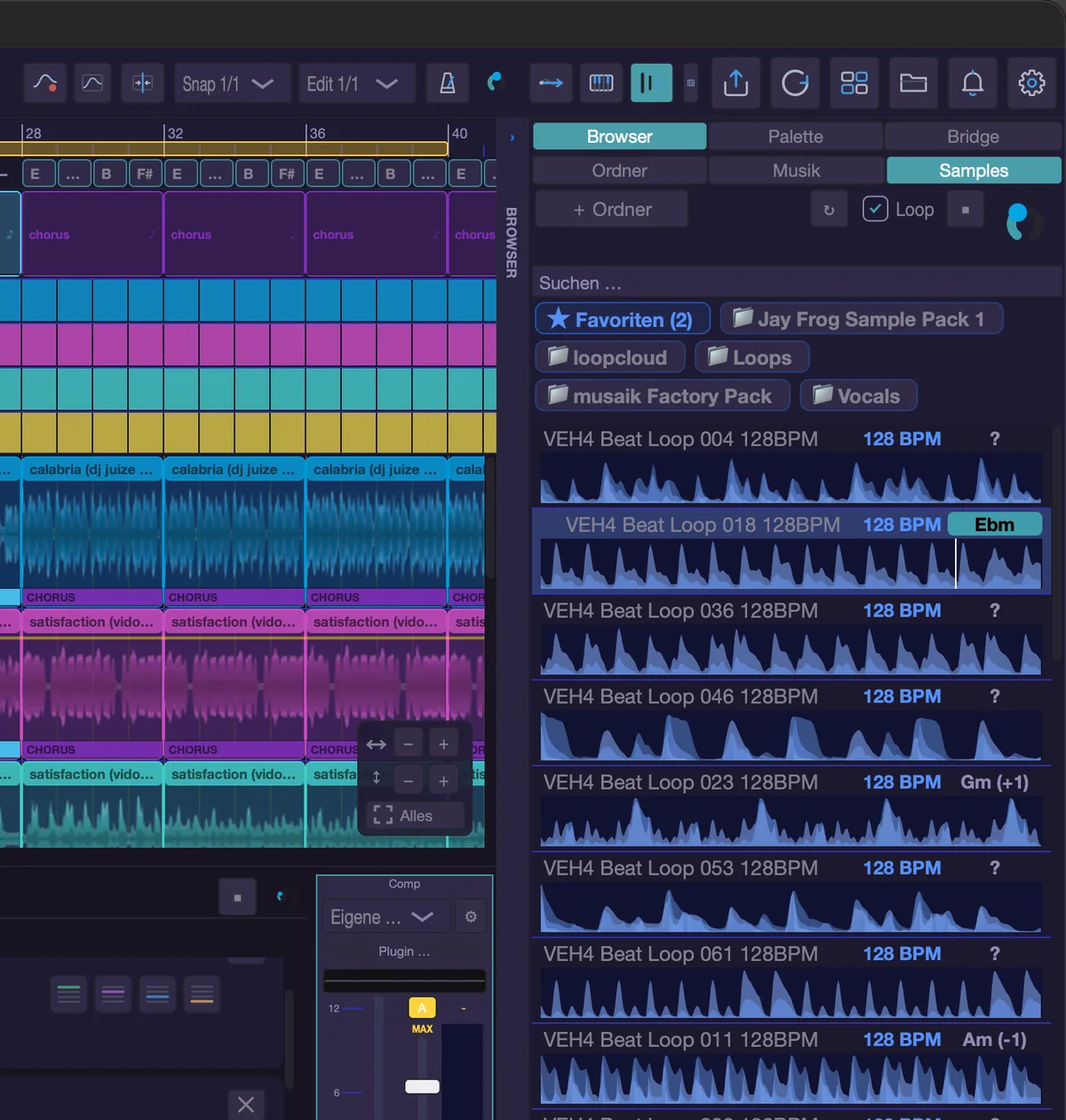Open the Snap 1/1 dropdown

pyautogui.click(x=232, y=83)
